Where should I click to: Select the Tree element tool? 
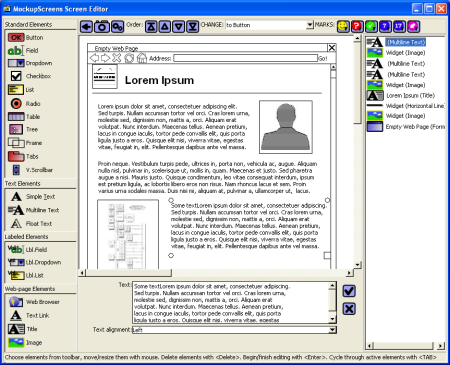coord(23,129)
